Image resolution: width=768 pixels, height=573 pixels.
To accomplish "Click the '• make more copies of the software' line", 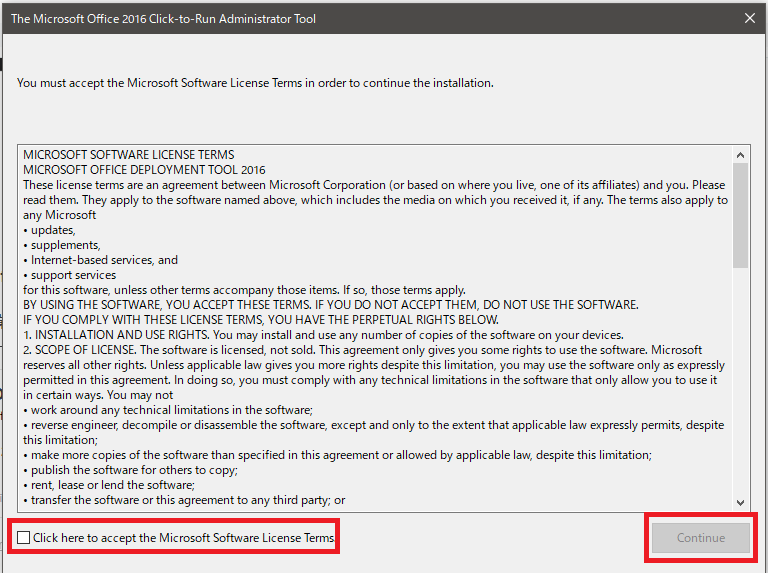I will coord(337,455).
